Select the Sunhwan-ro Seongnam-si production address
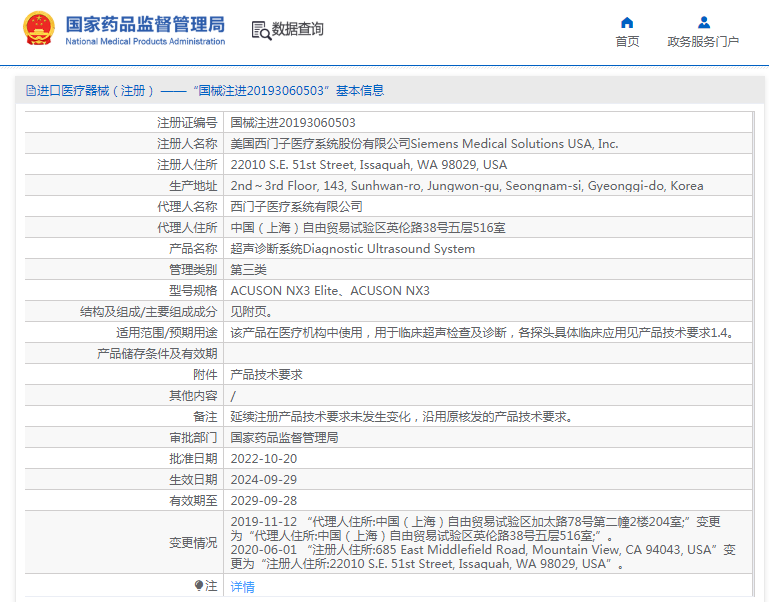This screenshot has height=602, width=769. click(467, 186)
